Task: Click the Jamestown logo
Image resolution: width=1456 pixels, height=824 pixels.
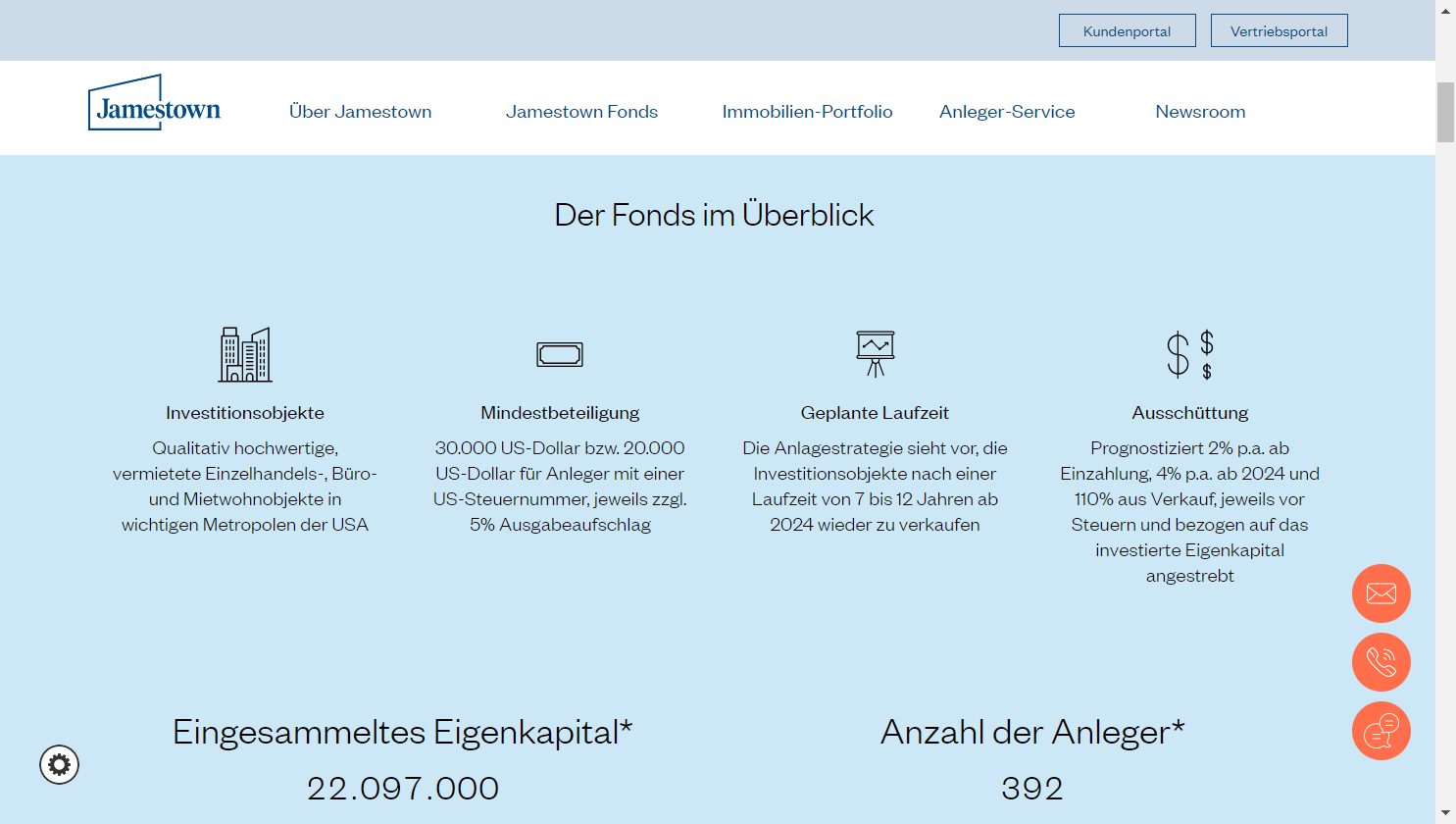Action: (154, 102)
